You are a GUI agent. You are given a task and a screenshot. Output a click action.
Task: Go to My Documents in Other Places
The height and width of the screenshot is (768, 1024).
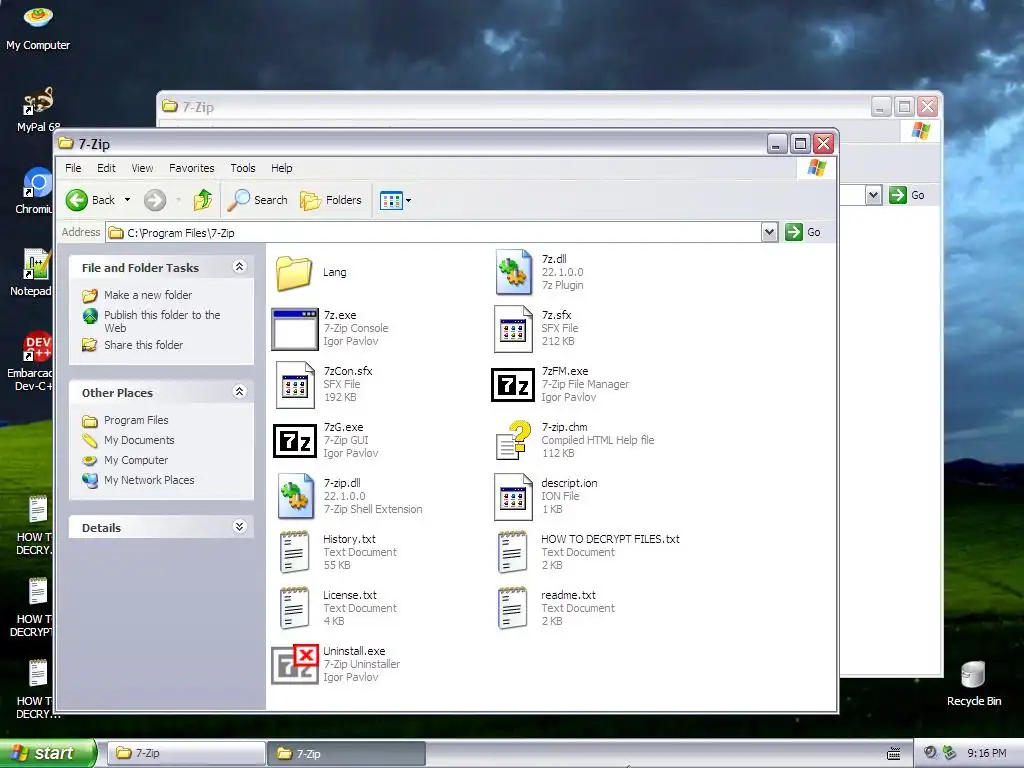click(x=139, y=440)
